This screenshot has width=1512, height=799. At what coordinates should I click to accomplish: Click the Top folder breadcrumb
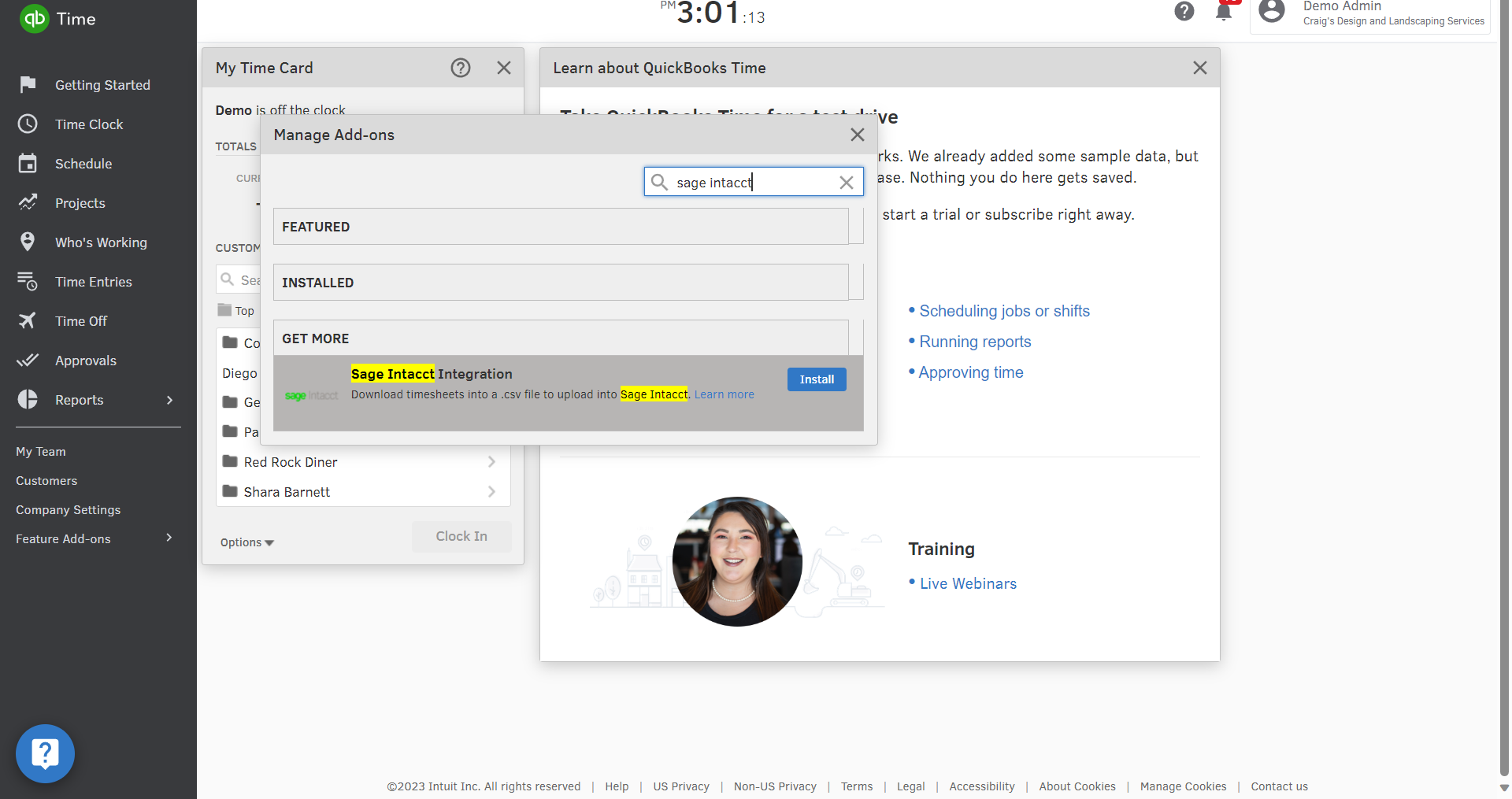tap(236, 310)
